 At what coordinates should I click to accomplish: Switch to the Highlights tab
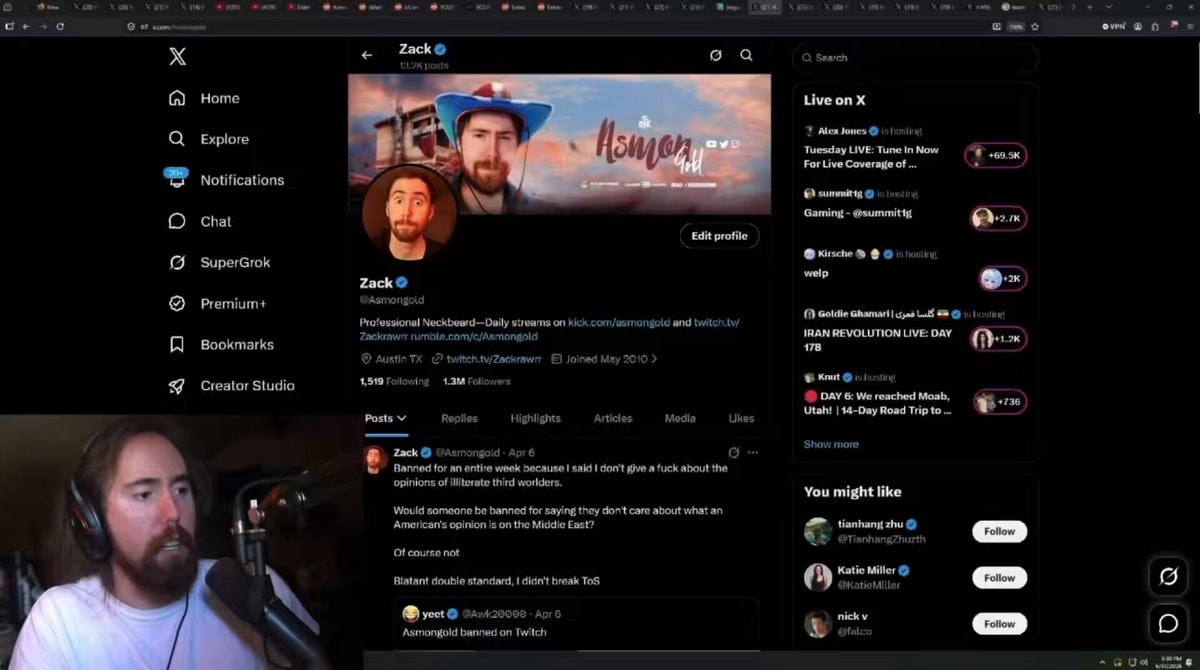pyautogui.click(x=535, y=418)
